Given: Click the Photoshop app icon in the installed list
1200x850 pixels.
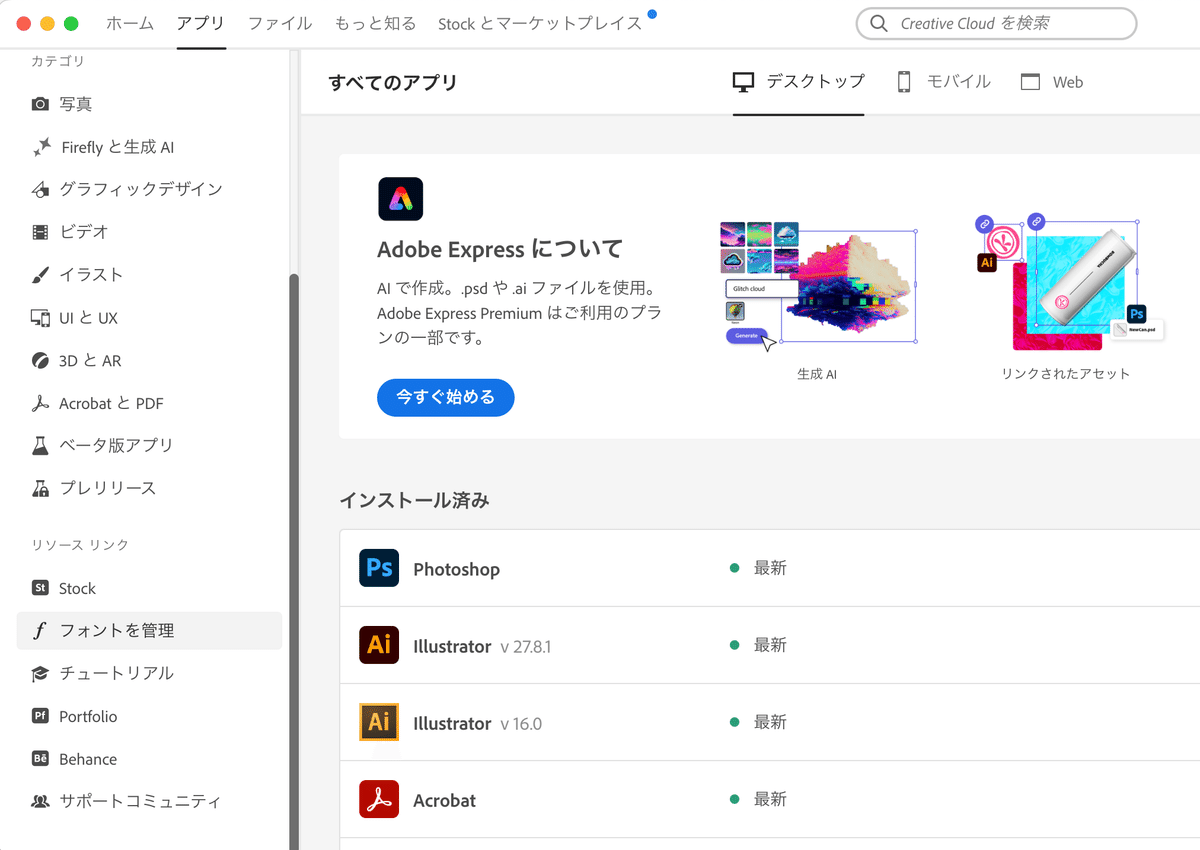Looking at the screenshot, I should (x=379, y=568).
